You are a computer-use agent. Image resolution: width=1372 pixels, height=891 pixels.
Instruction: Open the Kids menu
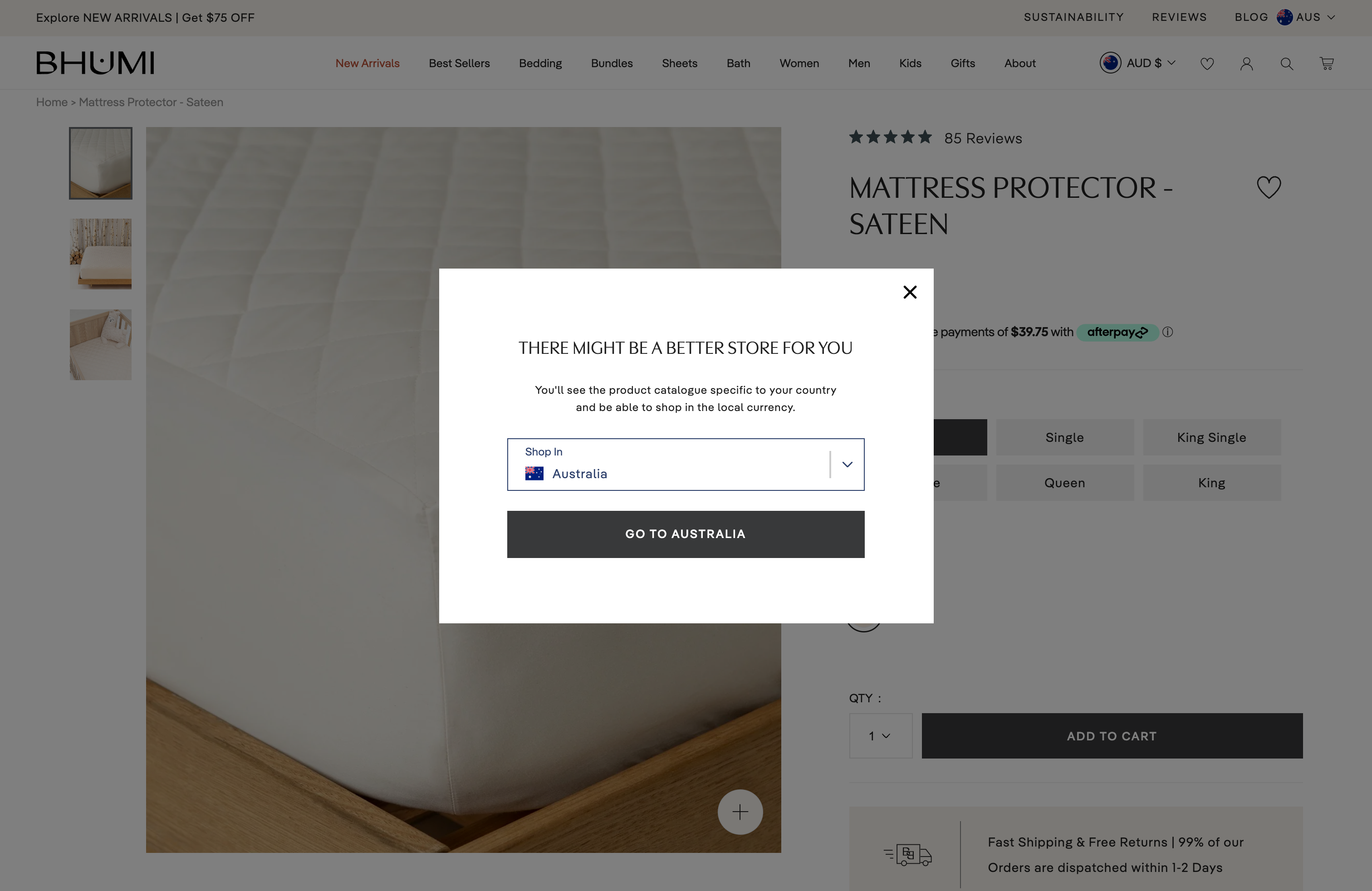(910, 64)
